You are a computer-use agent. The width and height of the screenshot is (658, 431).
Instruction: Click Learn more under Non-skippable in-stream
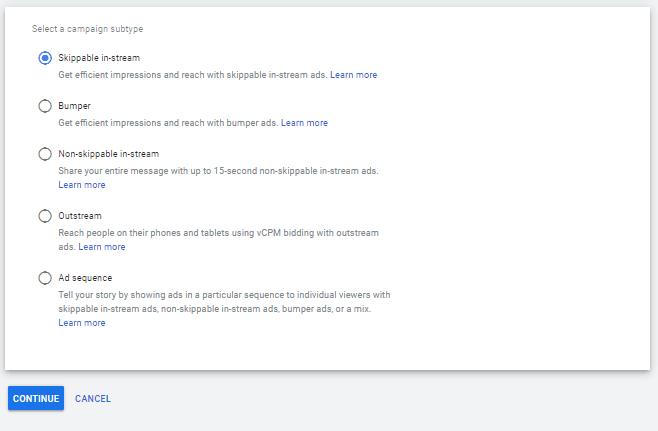coord(81,185)
